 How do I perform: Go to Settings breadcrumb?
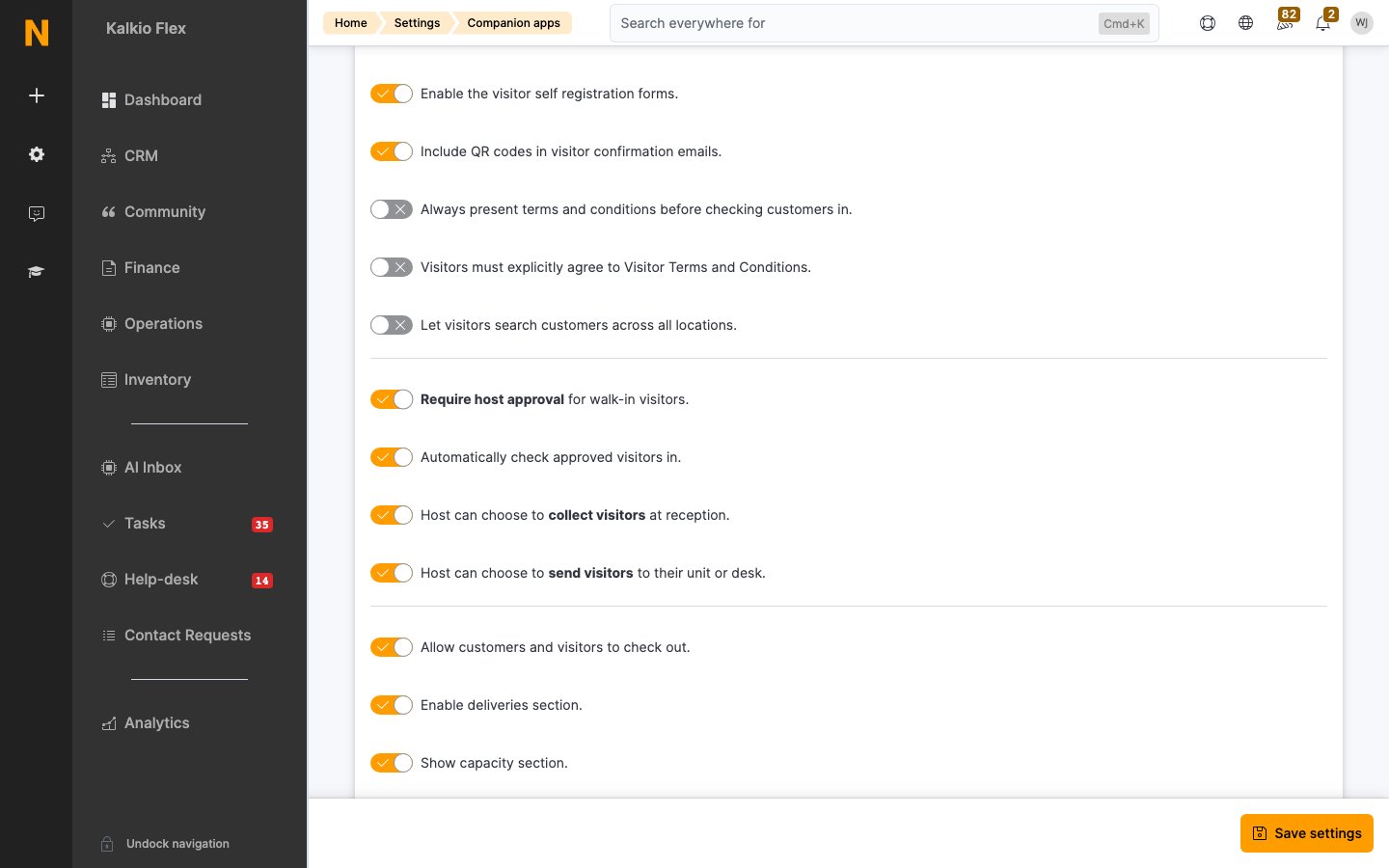click(417, 23)
